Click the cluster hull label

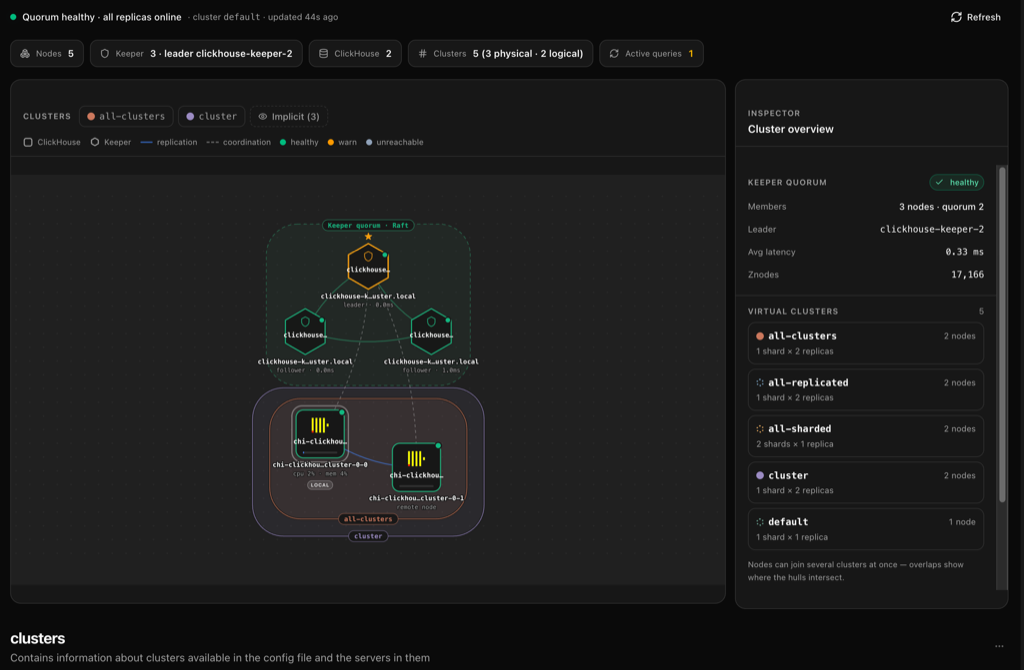[x=368, y=536]
